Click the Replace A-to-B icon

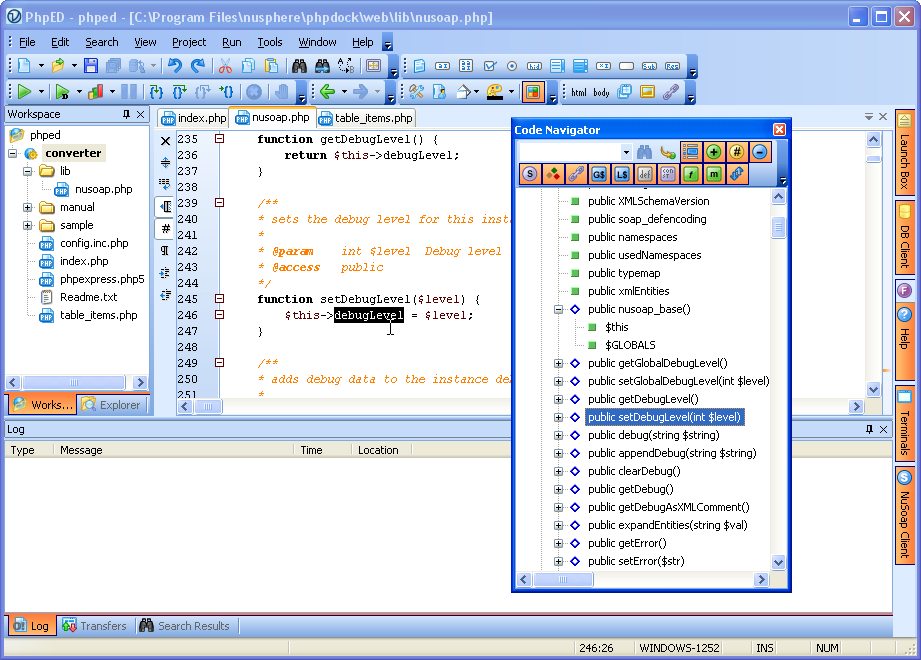[x=346, y=66]
